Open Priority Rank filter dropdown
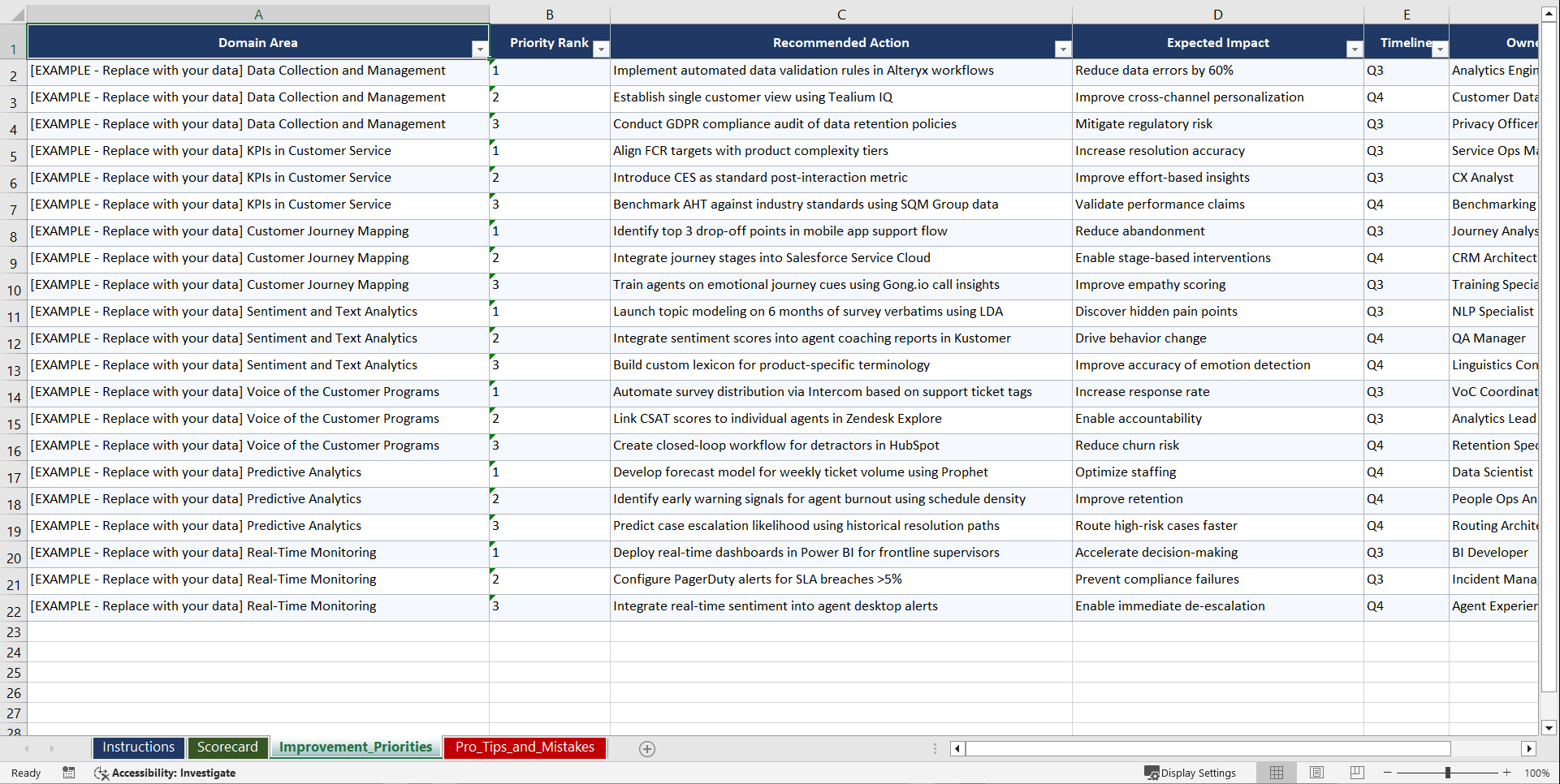Image resolution: width=1560 pixels, height=784 pixels. tap(601, 49)
